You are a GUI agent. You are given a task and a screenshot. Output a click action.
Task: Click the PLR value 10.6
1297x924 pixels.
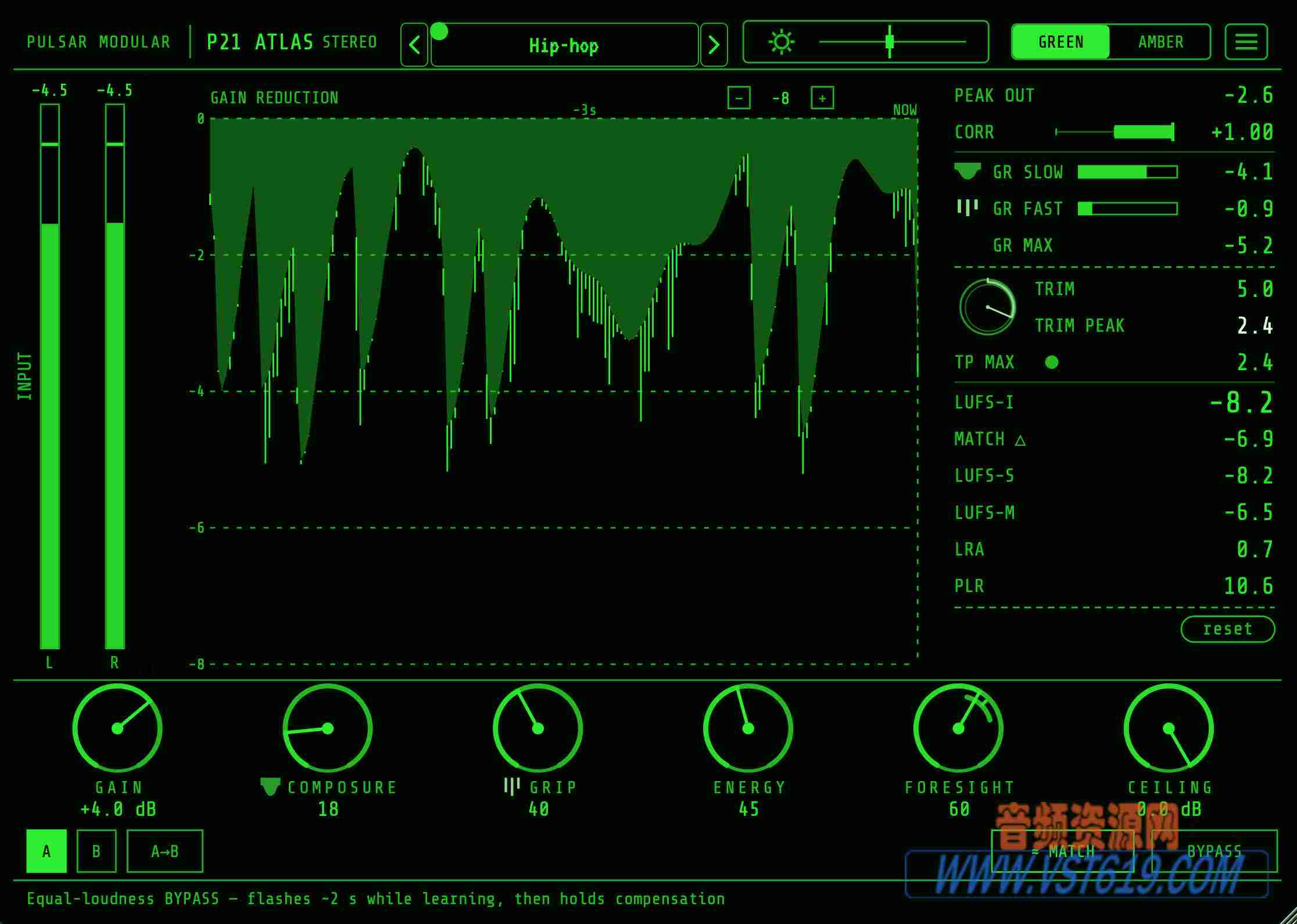click(1249, 586)
